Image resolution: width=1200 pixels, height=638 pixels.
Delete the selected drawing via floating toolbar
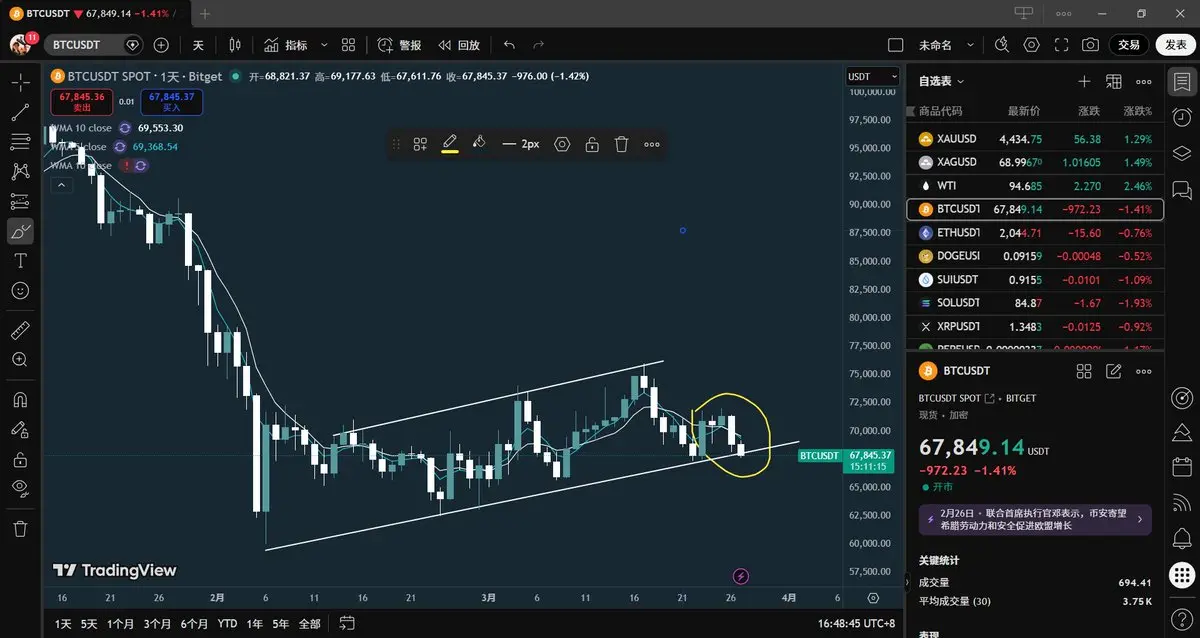point(621,144)
